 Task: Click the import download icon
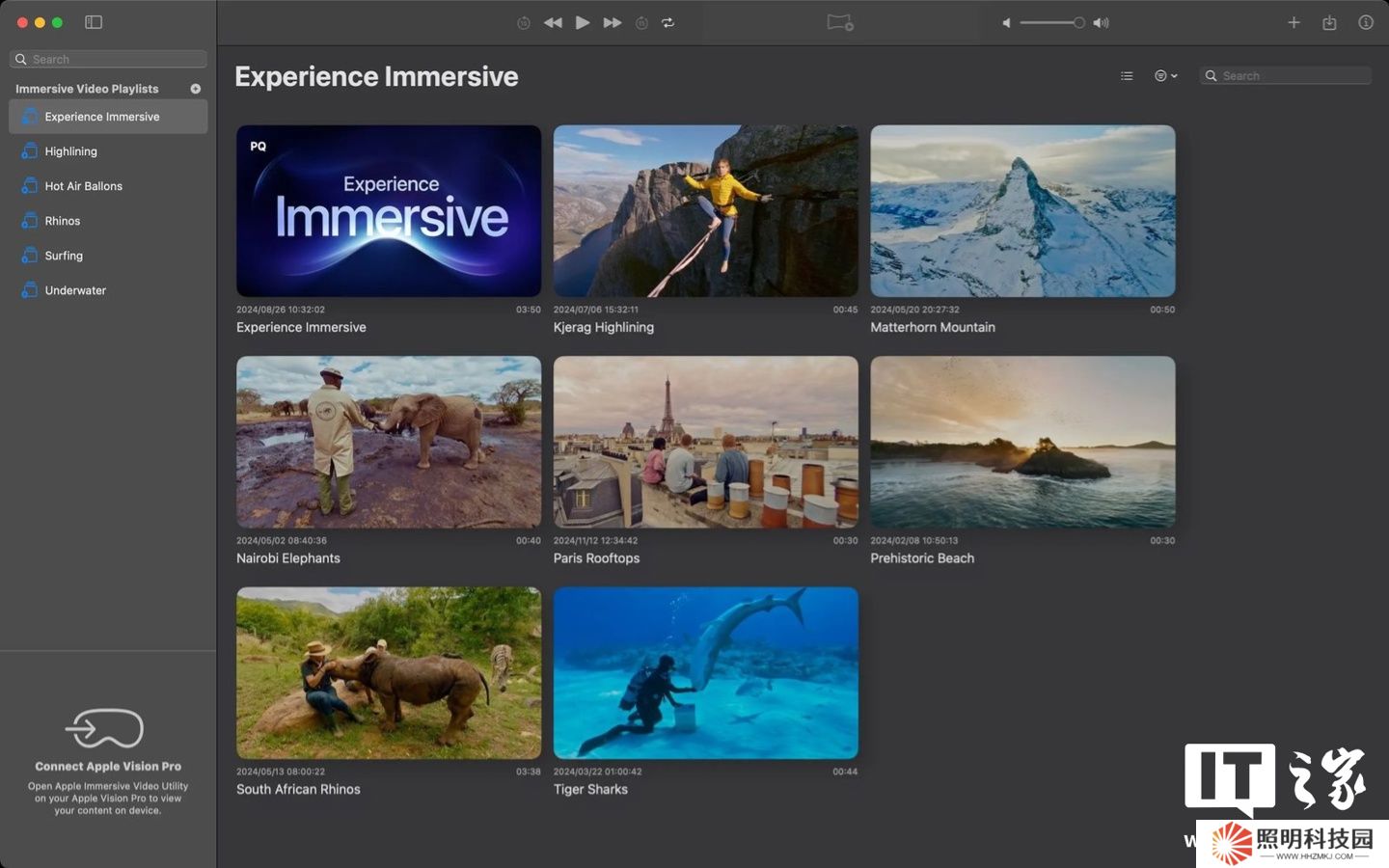(1329, 22)
